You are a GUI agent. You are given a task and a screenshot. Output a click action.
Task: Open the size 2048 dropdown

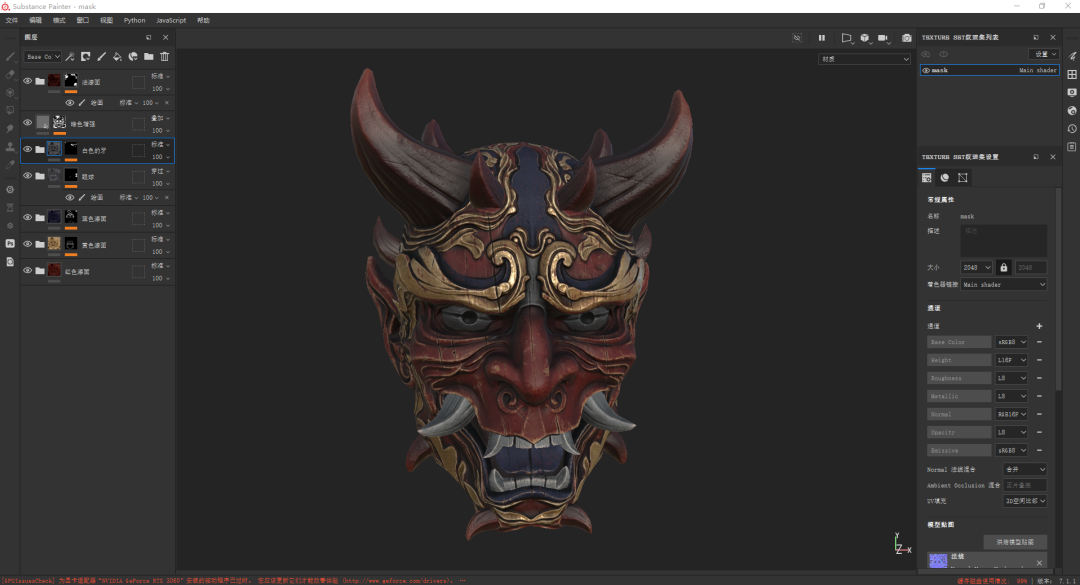pos(977,267)
